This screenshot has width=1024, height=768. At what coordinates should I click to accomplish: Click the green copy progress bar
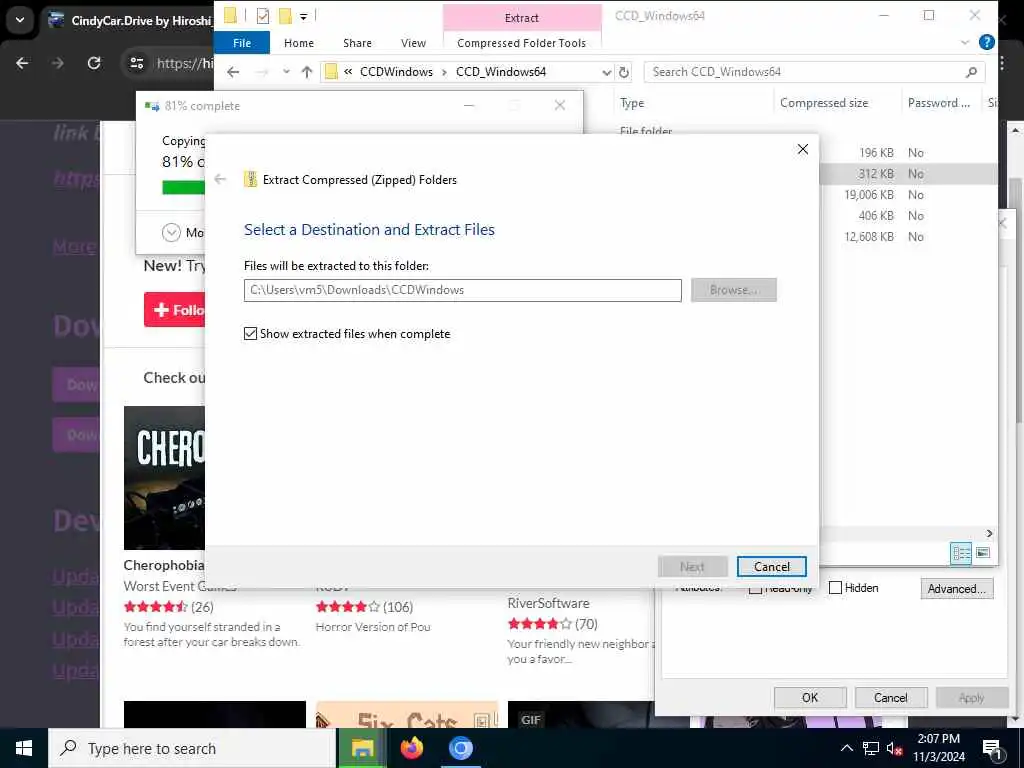(x=184, y=187)
